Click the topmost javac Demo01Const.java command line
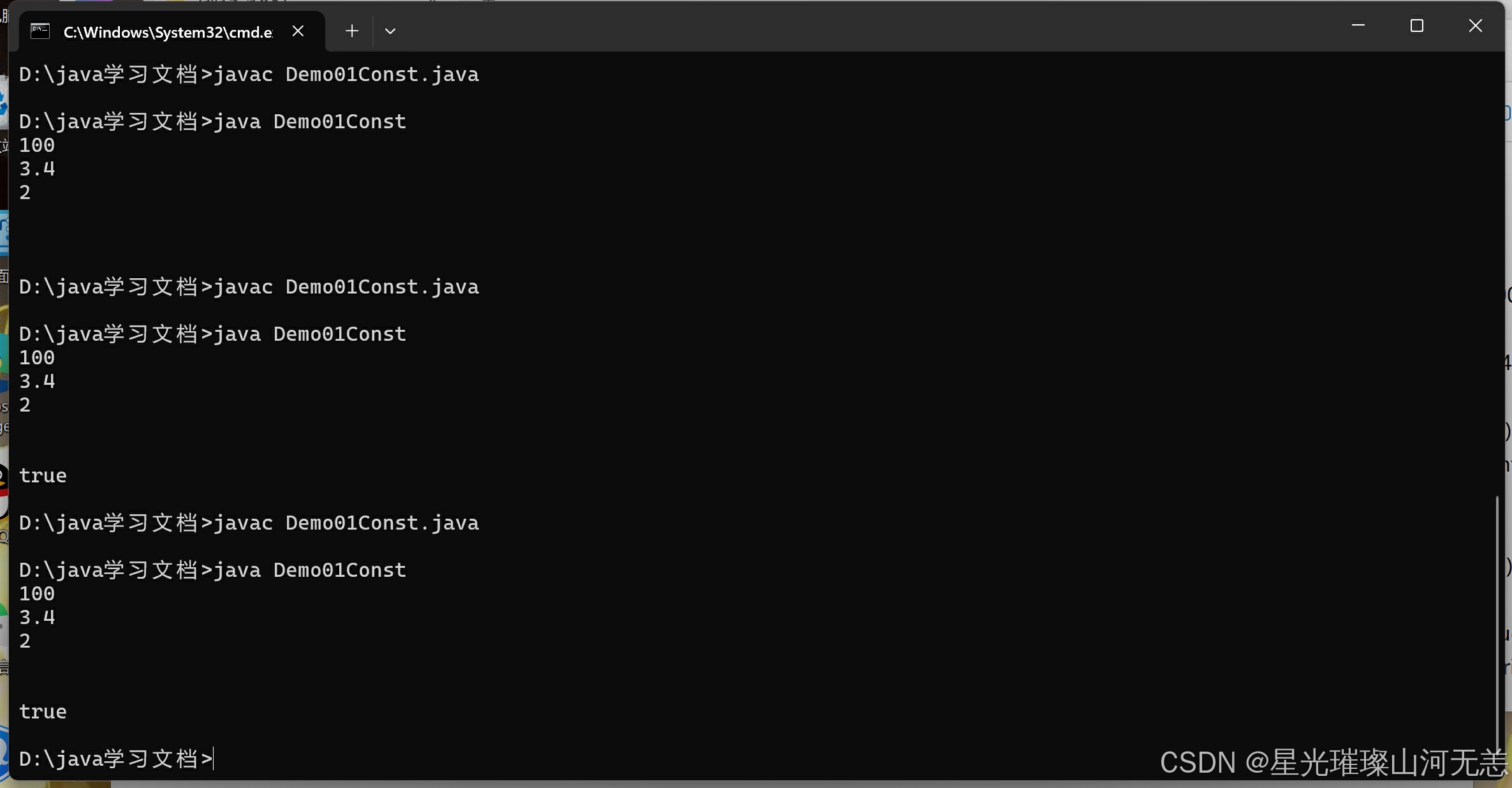The height and width of the screenshot is (788, 1512). [x=249, y=75]
